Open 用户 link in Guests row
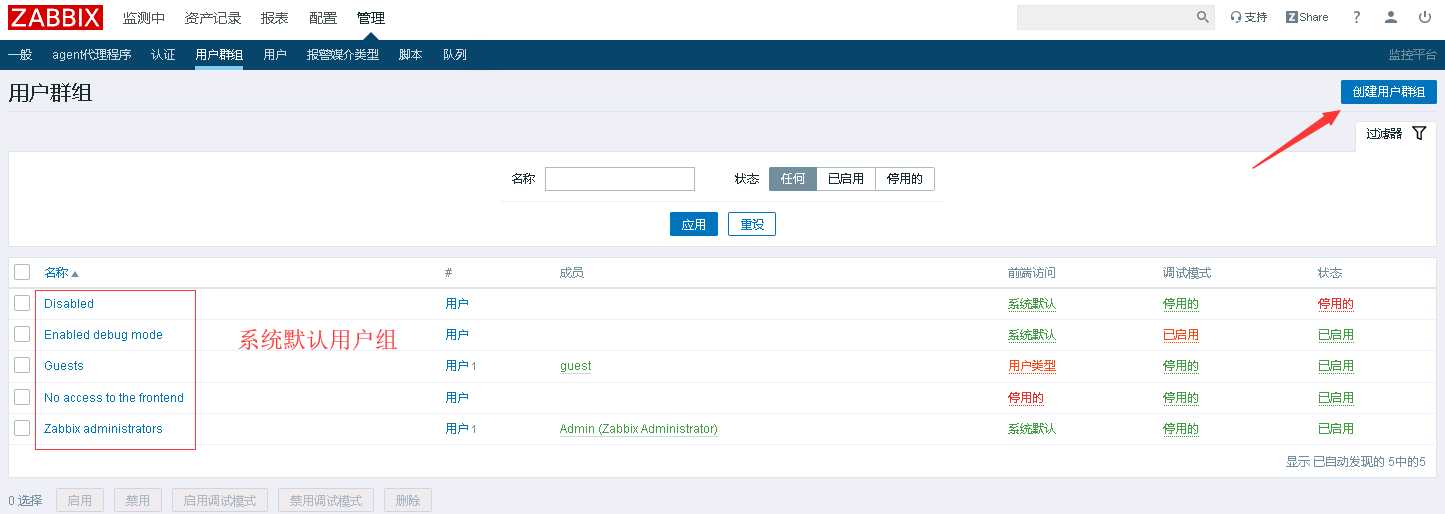The height and width of the screenshot is (514, 1445). click(457, 366)
